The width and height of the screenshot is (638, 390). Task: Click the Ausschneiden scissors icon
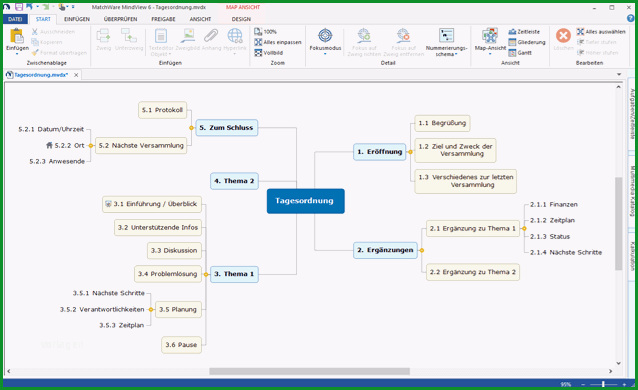(x=35, y=32)
